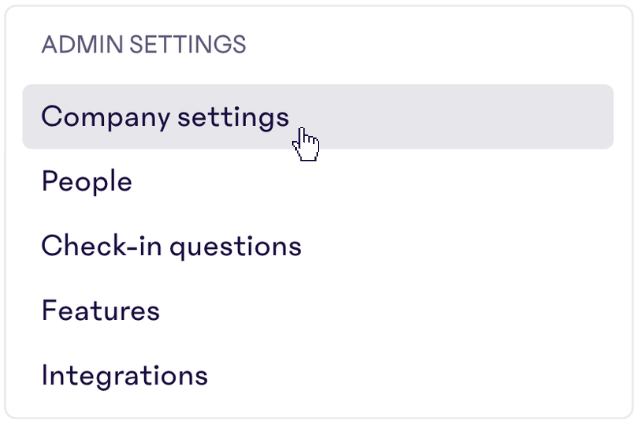Navigate to Integrations

pos(124,376)
